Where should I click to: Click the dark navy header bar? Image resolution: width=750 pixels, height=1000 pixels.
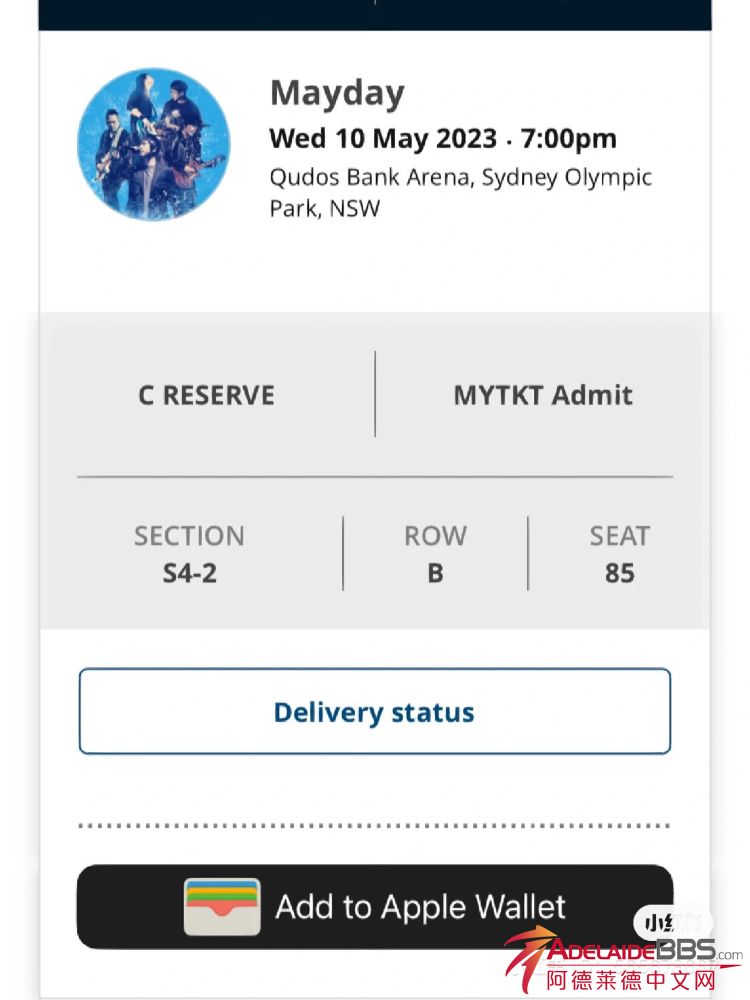tap(374, 14)
